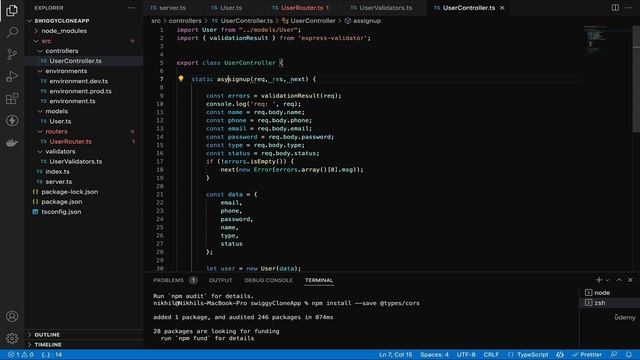Open index.ts file

click(57, 172)
